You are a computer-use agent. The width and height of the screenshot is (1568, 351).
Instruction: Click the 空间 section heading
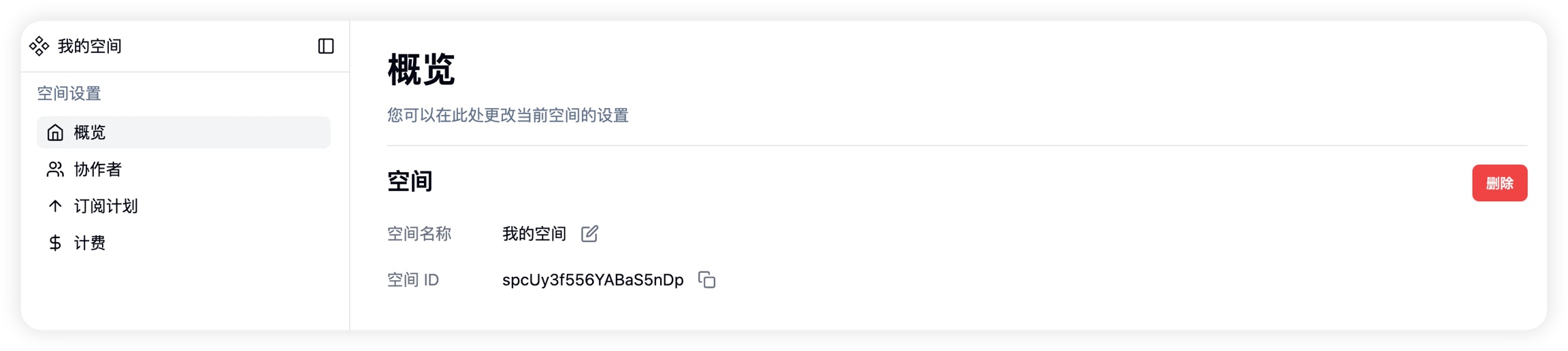[410, 181]
